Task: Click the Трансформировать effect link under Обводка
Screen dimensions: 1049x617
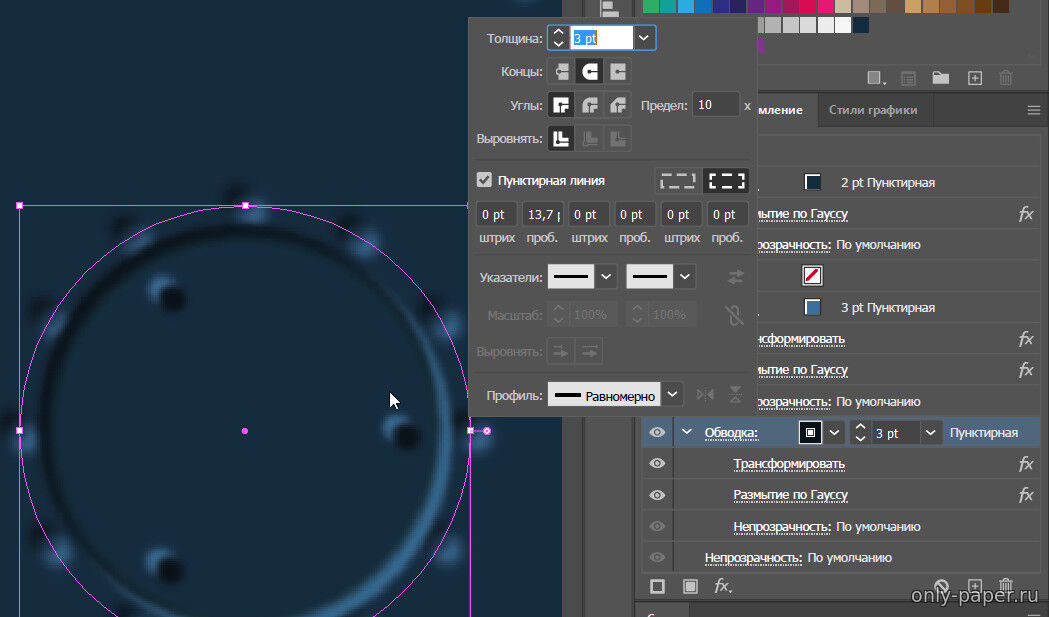Action: click(788, 464)
